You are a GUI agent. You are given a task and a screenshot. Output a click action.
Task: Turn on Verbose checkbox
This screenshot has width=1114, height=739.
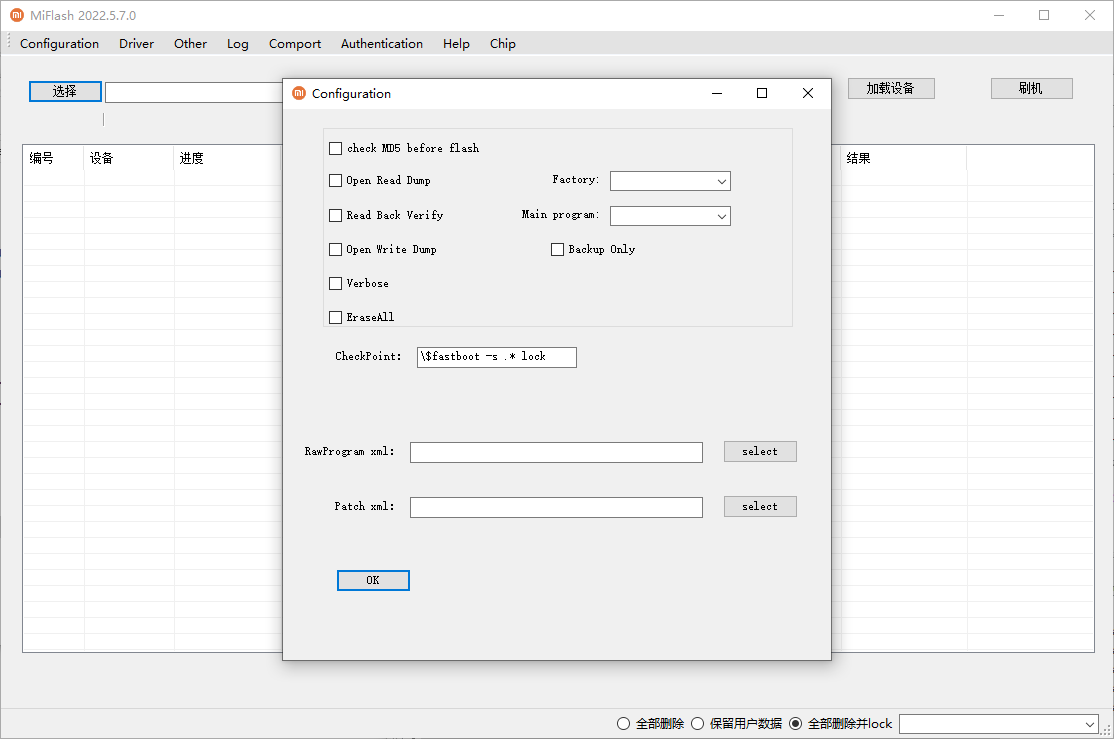click(x=336, y=283)
